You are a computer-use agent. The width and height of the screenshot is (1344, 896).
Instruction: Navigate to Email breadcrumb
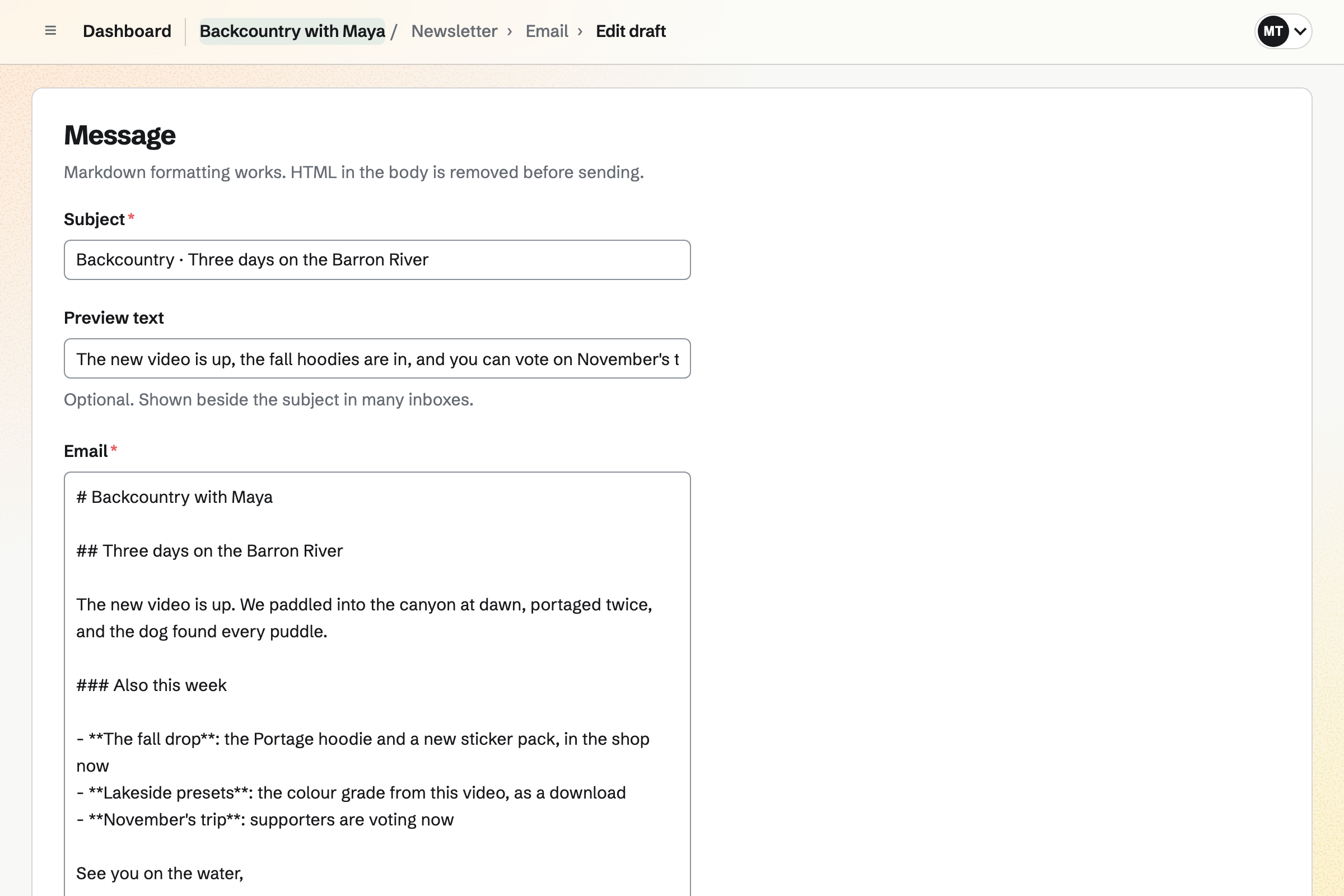[x=547, y=31]
